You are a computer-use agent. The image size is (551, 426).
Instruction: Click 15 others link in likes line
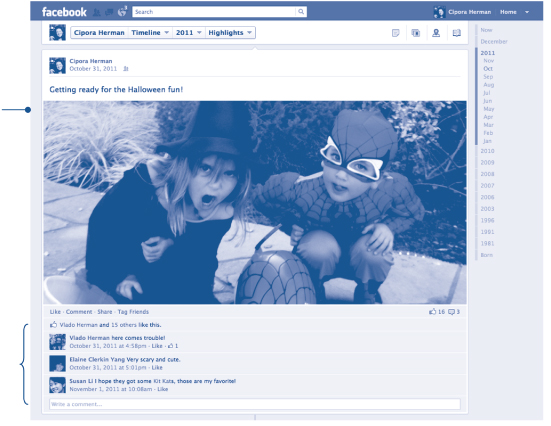(x=124, y=325)
